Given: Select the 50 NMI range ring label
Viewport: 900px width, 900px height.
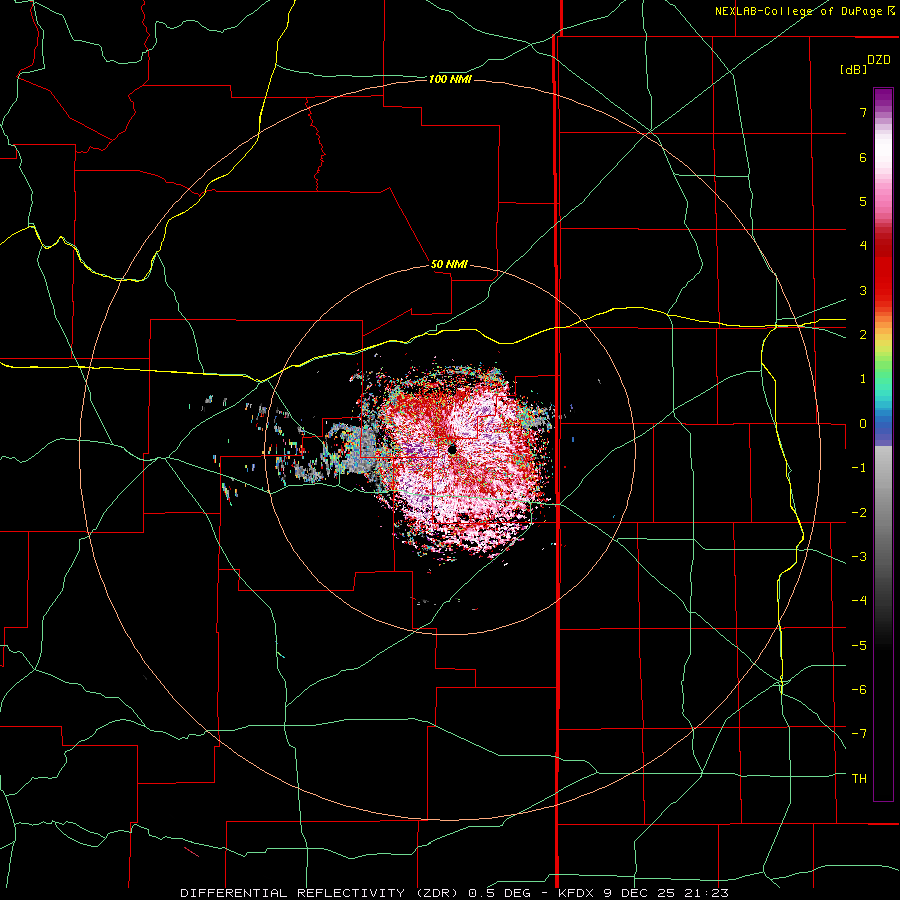Looking at the screenshot, I should pos(449,265).
